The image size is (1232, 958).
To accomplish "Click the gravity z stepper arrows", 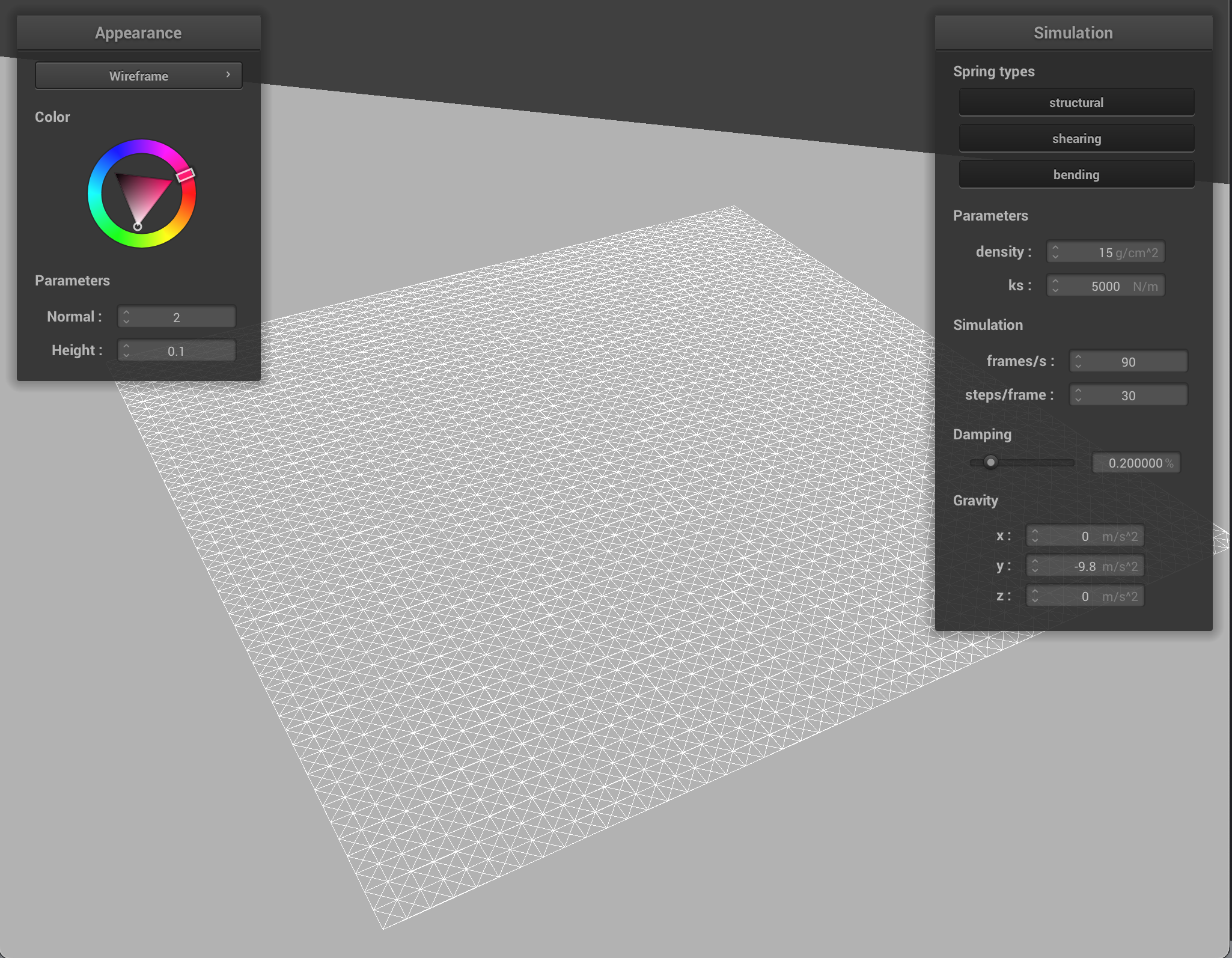I will coord(1035,596).
